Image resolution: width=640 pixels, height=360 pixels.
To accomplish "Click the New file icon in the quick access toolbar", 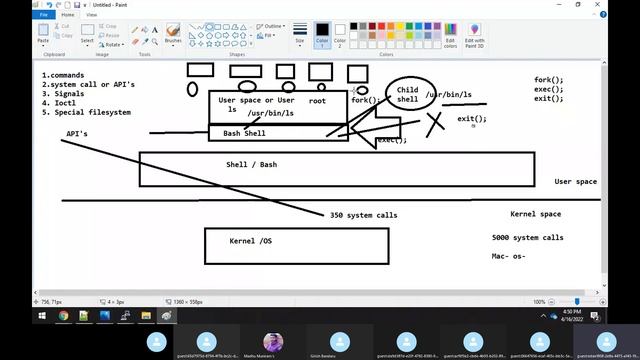I will [x=67, y=5].
